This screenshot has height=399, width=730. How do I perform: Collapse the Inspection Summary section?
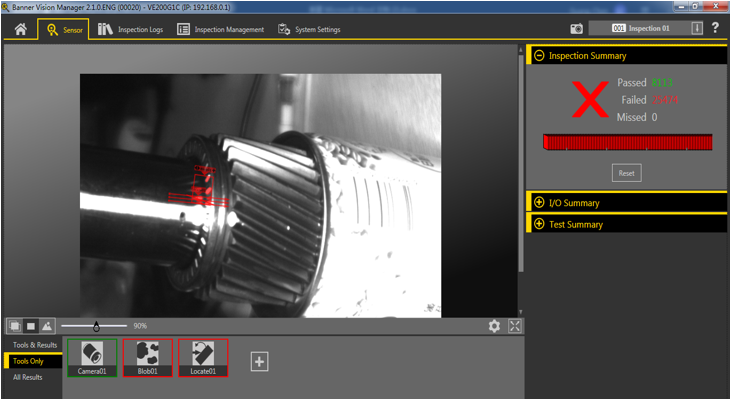pos(539,55)
